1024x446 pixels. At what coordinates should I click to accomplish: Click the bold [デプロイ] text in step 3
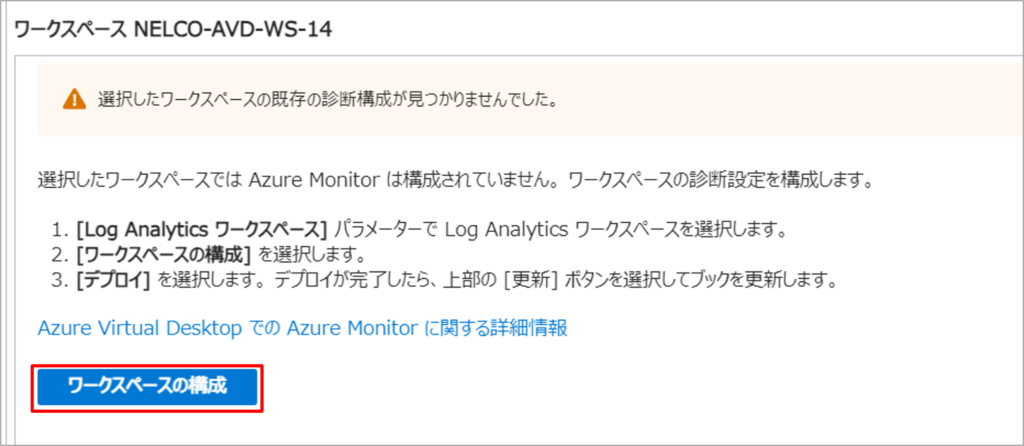click(x=113, y=279)
